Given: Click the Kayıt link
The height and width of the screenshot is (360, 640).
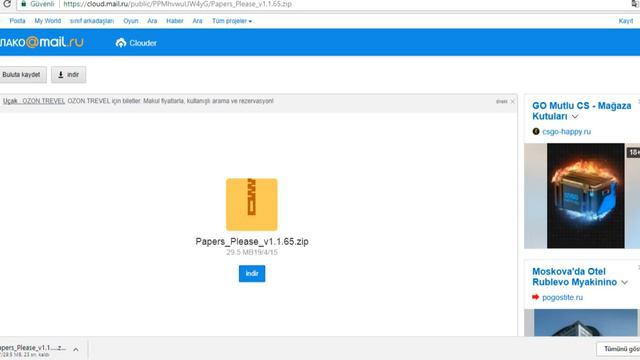Looking at the screenshot, I should point(626,21).
